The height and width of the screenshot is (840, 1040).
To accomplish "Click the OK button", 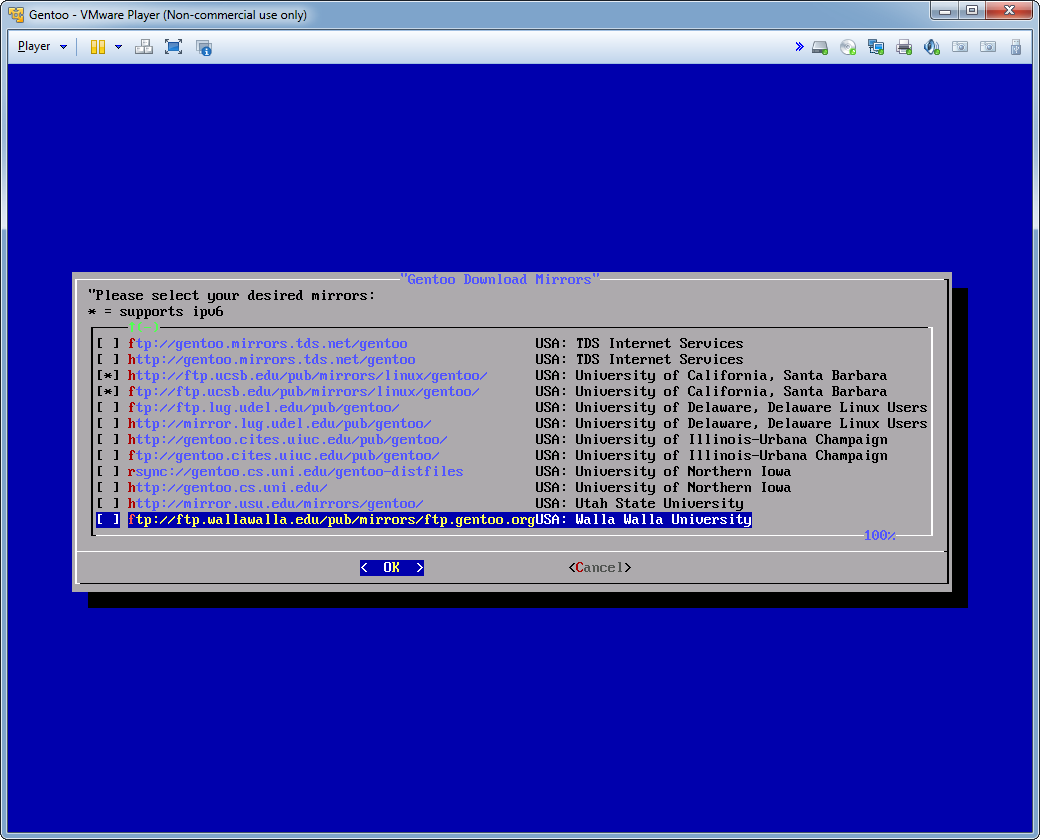I will 392,568.
